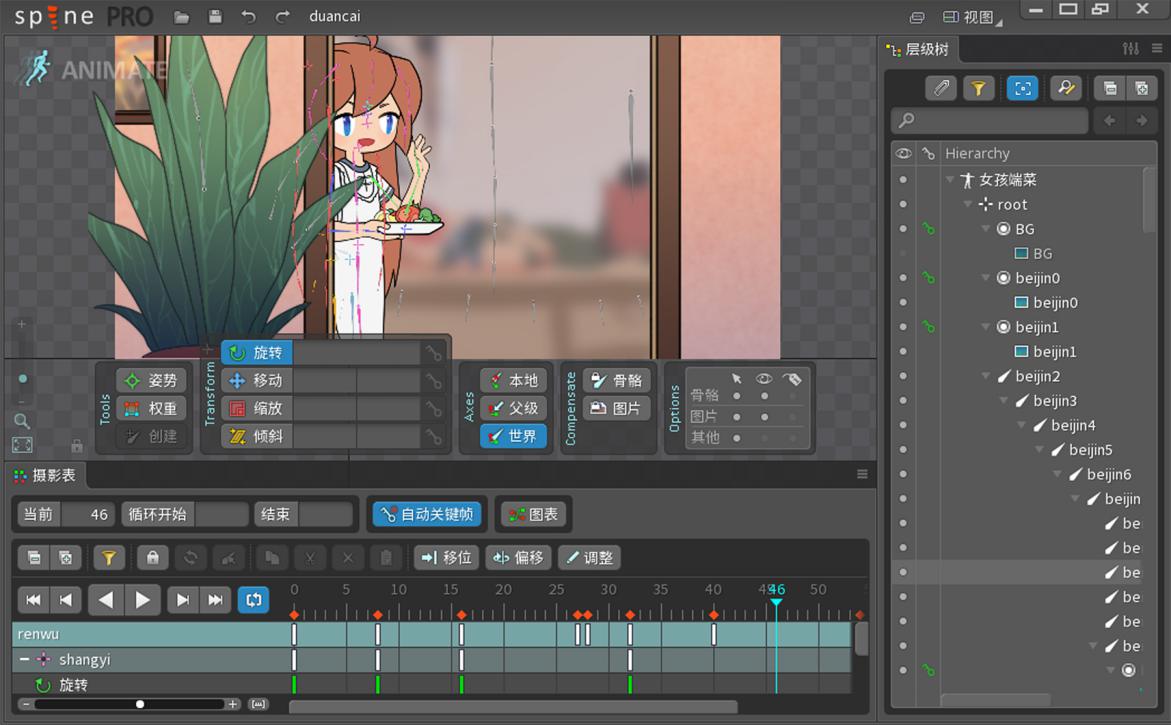Click the save project floppy disk icon

tap(215, 17)
